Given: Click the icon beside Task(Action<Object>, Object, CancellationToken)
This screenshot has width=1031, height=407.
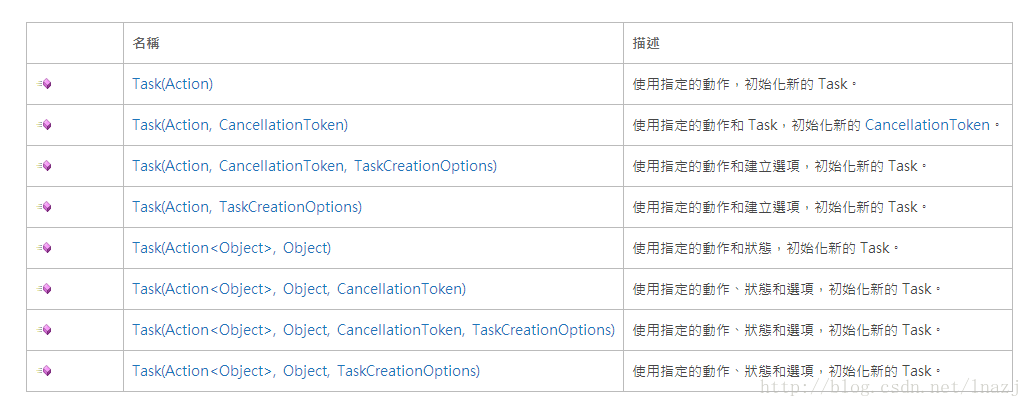Looking at the screenshot, I should coord(44,289).
